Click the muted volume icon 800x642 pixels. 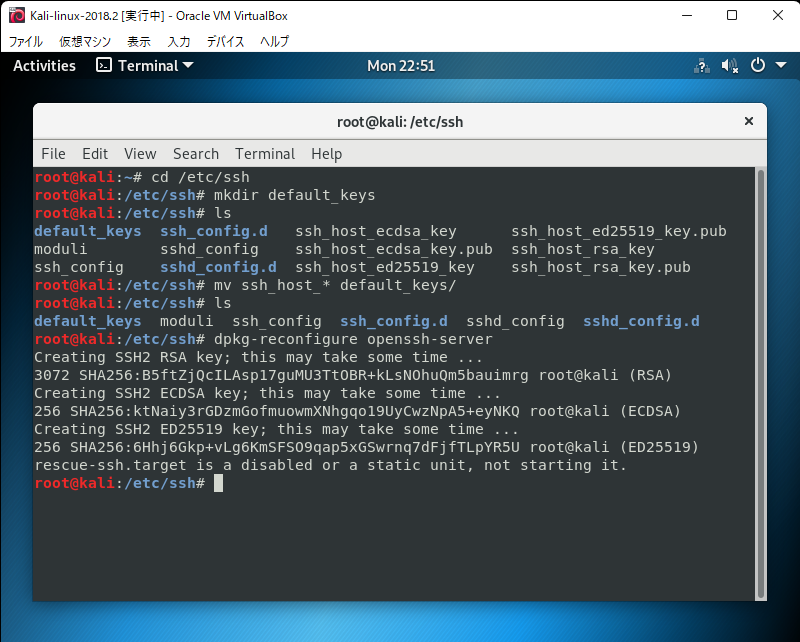730,66
